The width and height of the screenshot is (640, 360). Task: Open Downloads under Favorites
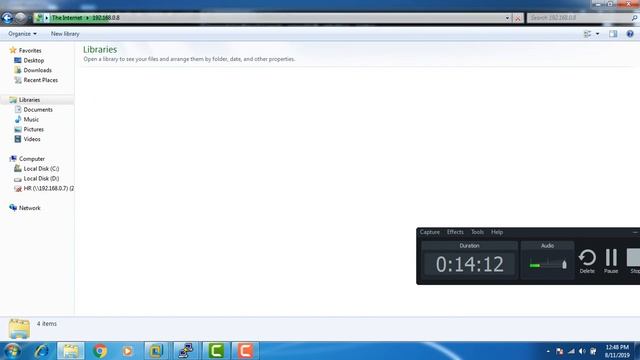38,70
